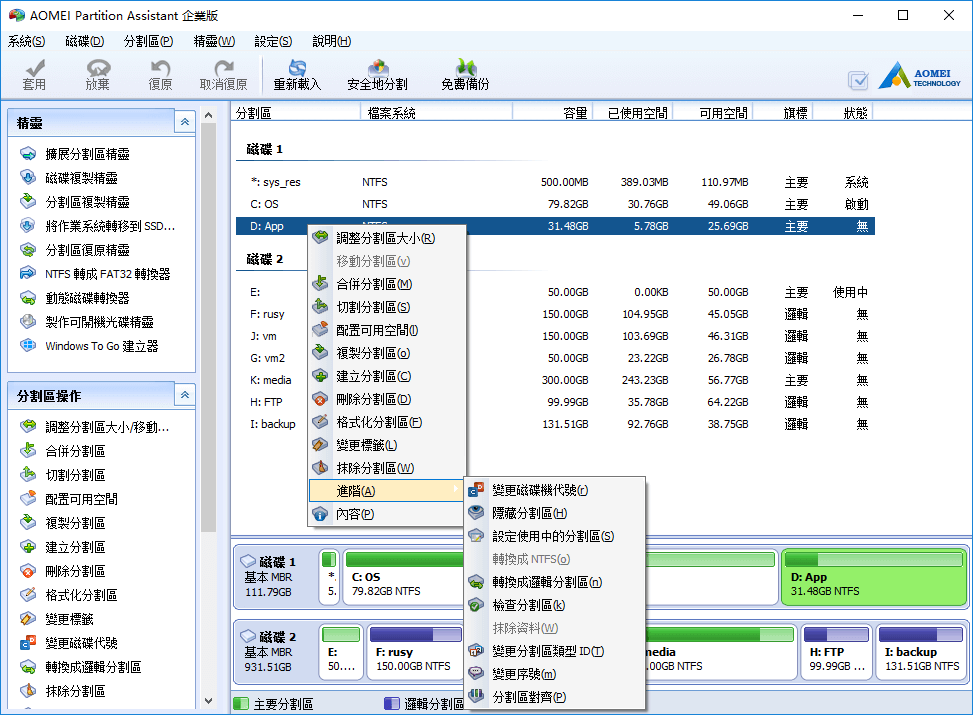Sort by the 檔案系統 column header
The height and width of the screenshot is (715, 973).
click(x=436, y=113)
